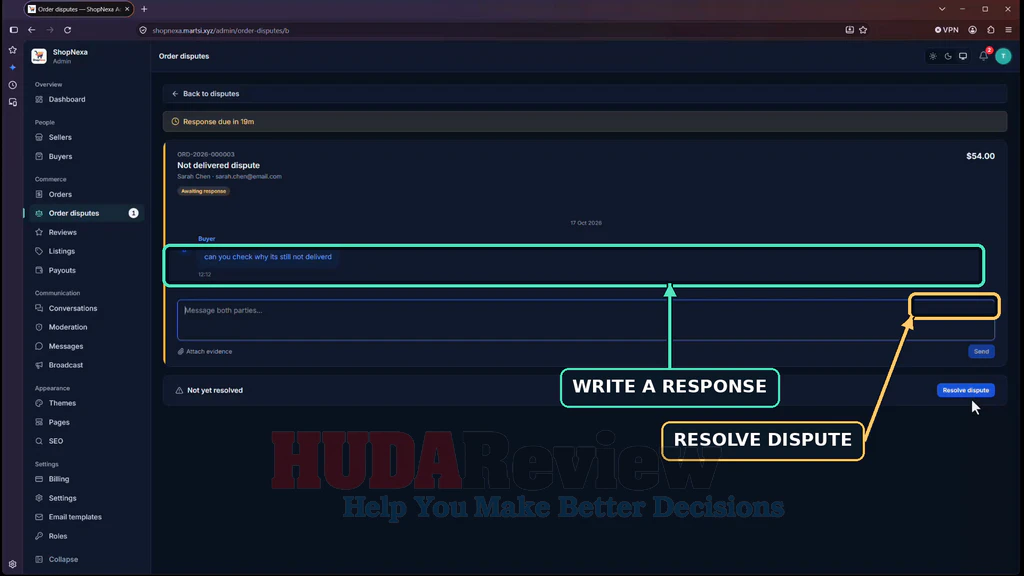Go back to disputes list
This screenshot has width=1024, height=576.
tap(205, 93)
